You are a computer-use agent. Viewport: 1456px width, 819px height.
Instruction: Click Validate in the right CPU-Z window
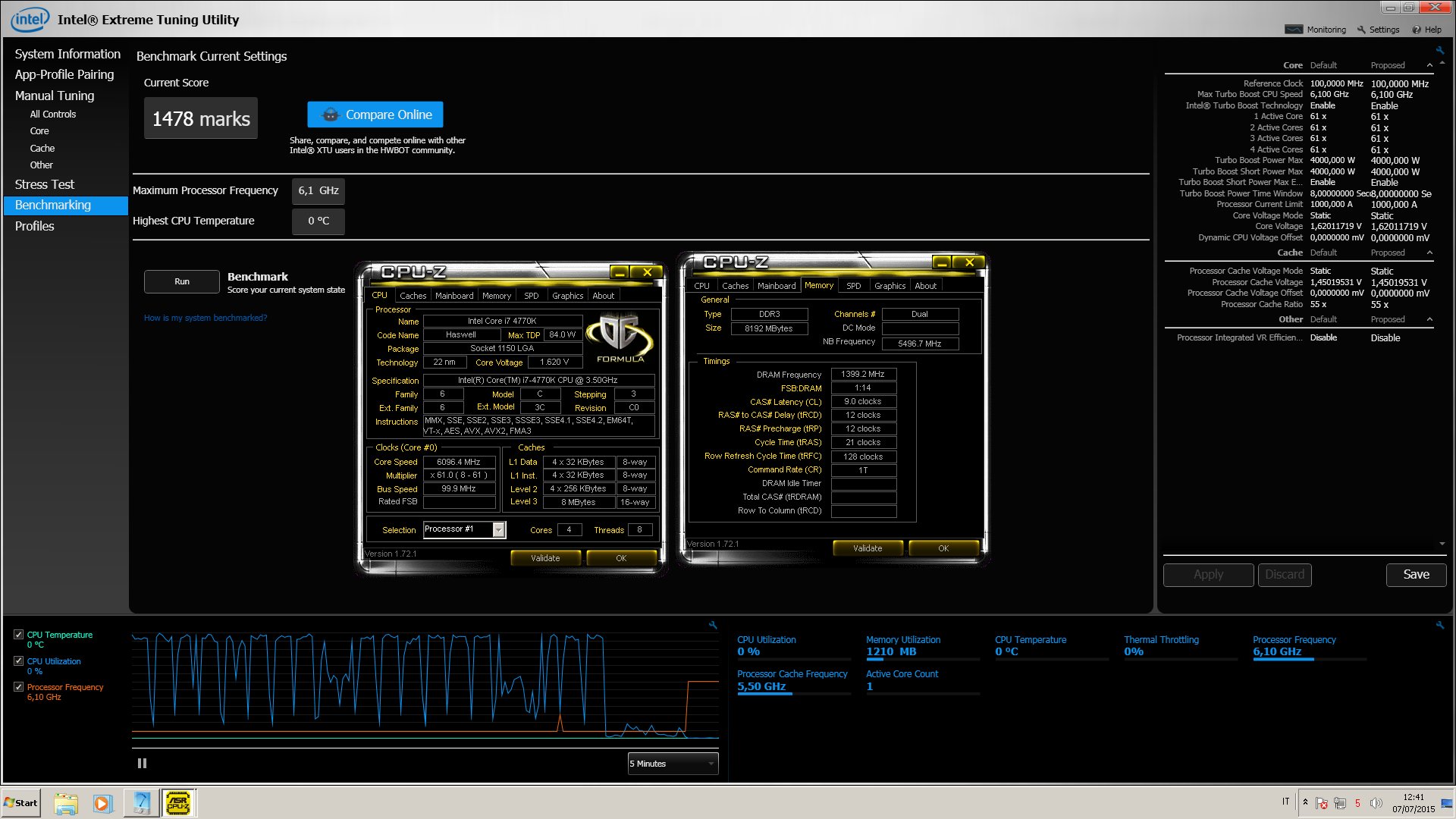868,548
